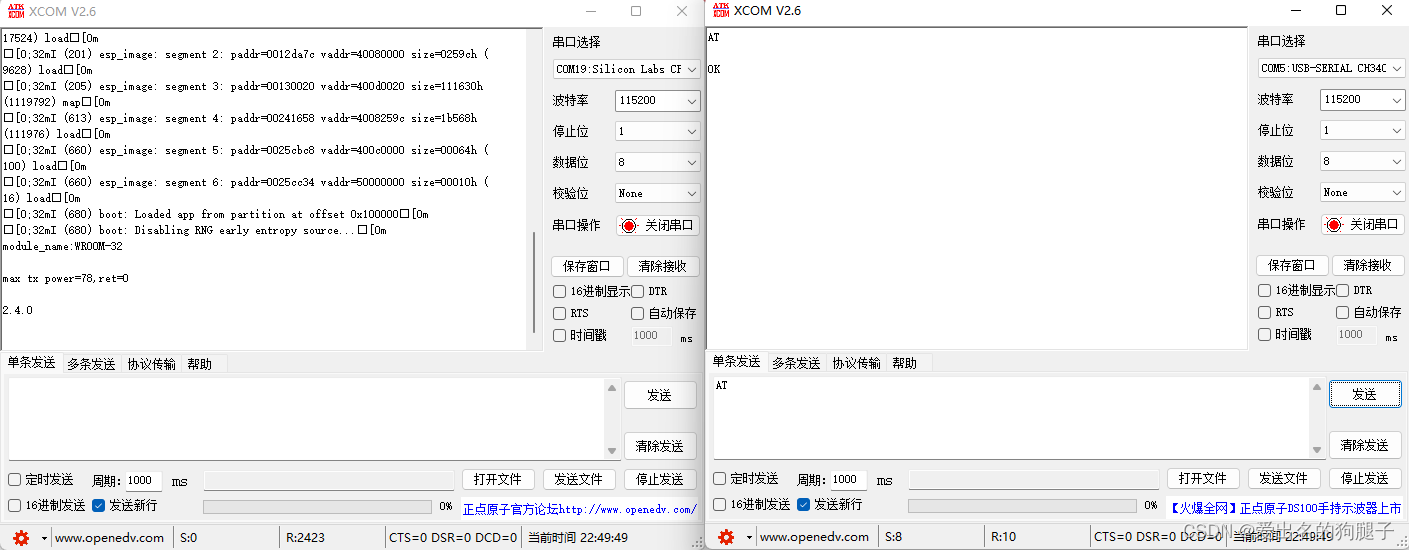Viewport: 1409px width, 550px height.
Task: Open 校验位 None dropdown in left window
Action: [x=657, y=193]
